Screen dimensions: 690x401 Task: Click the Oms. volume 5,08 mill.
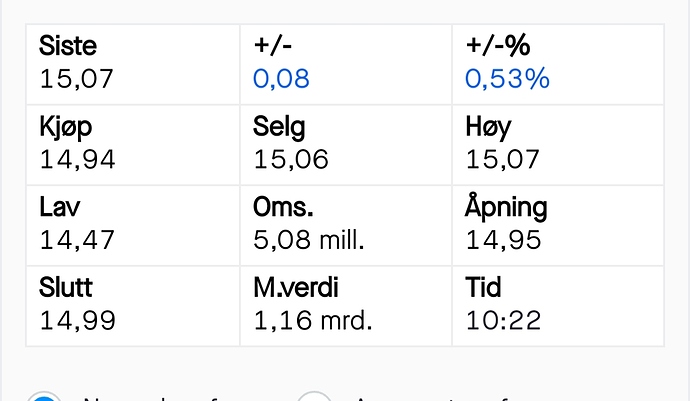pos(308,240)
